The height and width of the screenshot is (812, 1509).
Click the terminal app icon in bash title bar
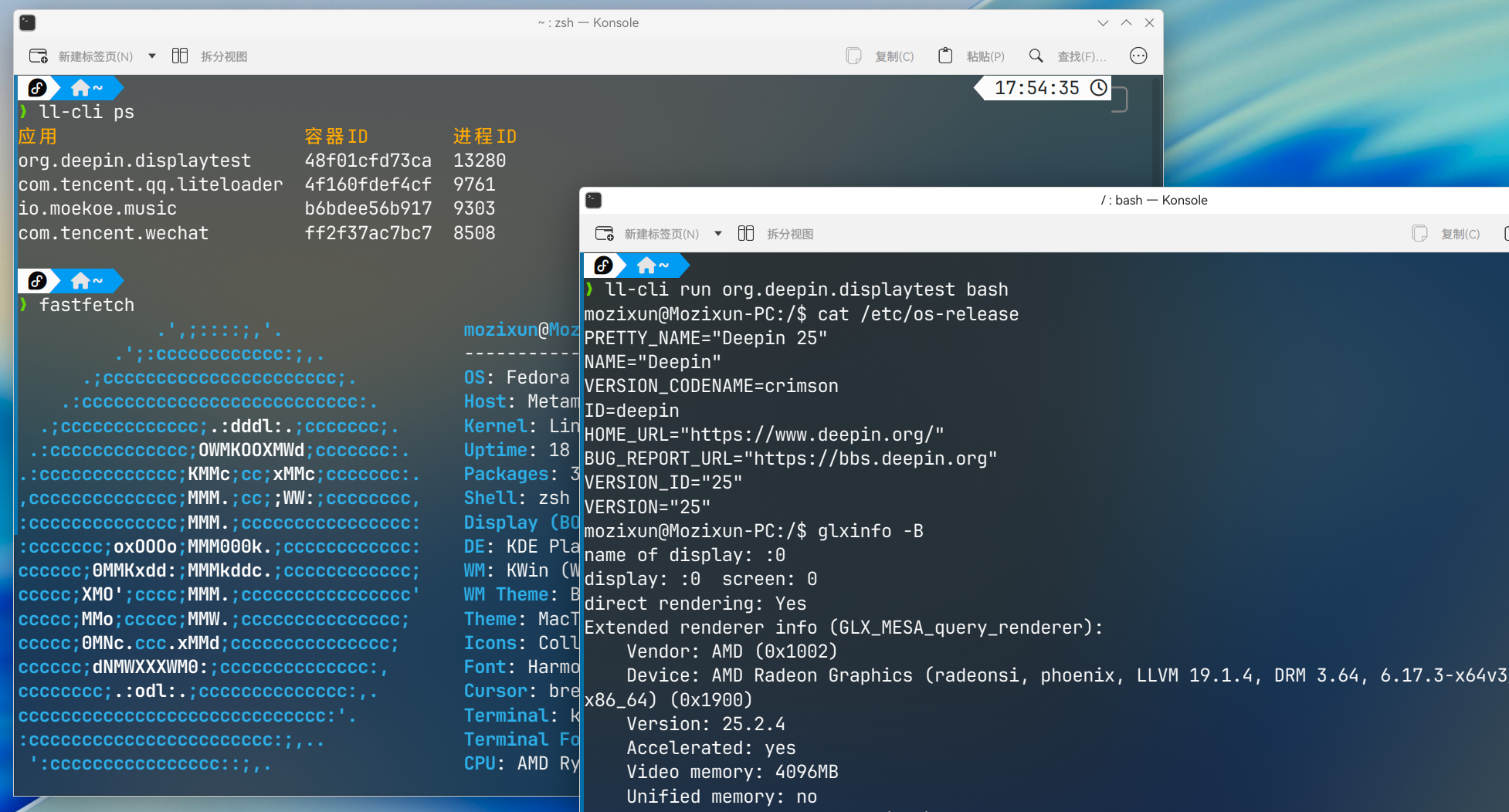594,200
